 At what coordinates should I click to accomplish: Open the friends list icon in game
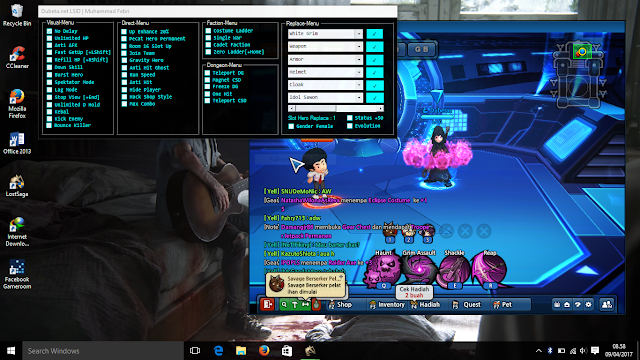point(607,304)
